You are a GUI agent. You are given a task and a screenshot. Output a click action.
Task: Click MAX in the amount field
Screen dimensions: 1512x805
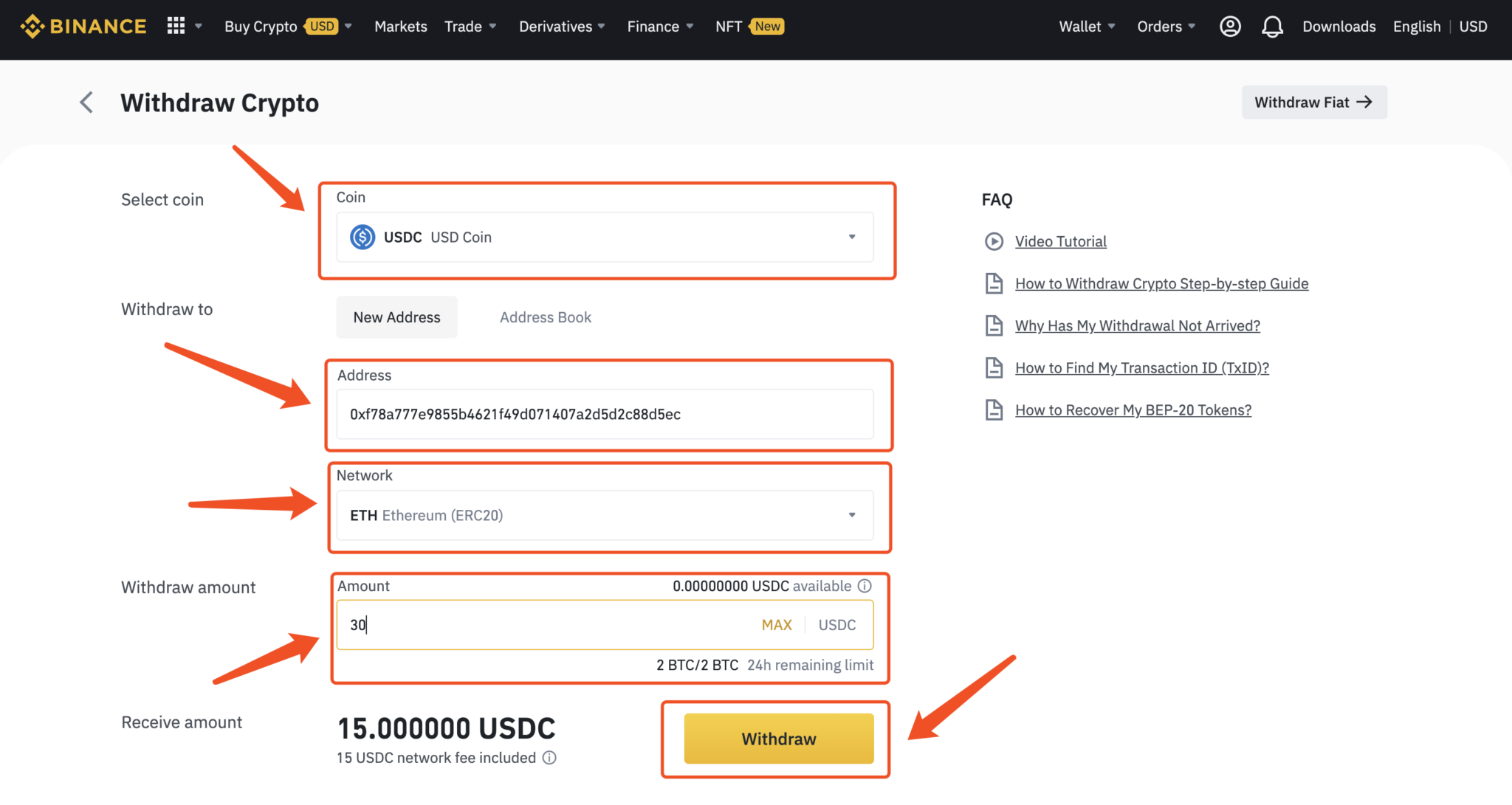pyautogui.click(x=776, y=624)
